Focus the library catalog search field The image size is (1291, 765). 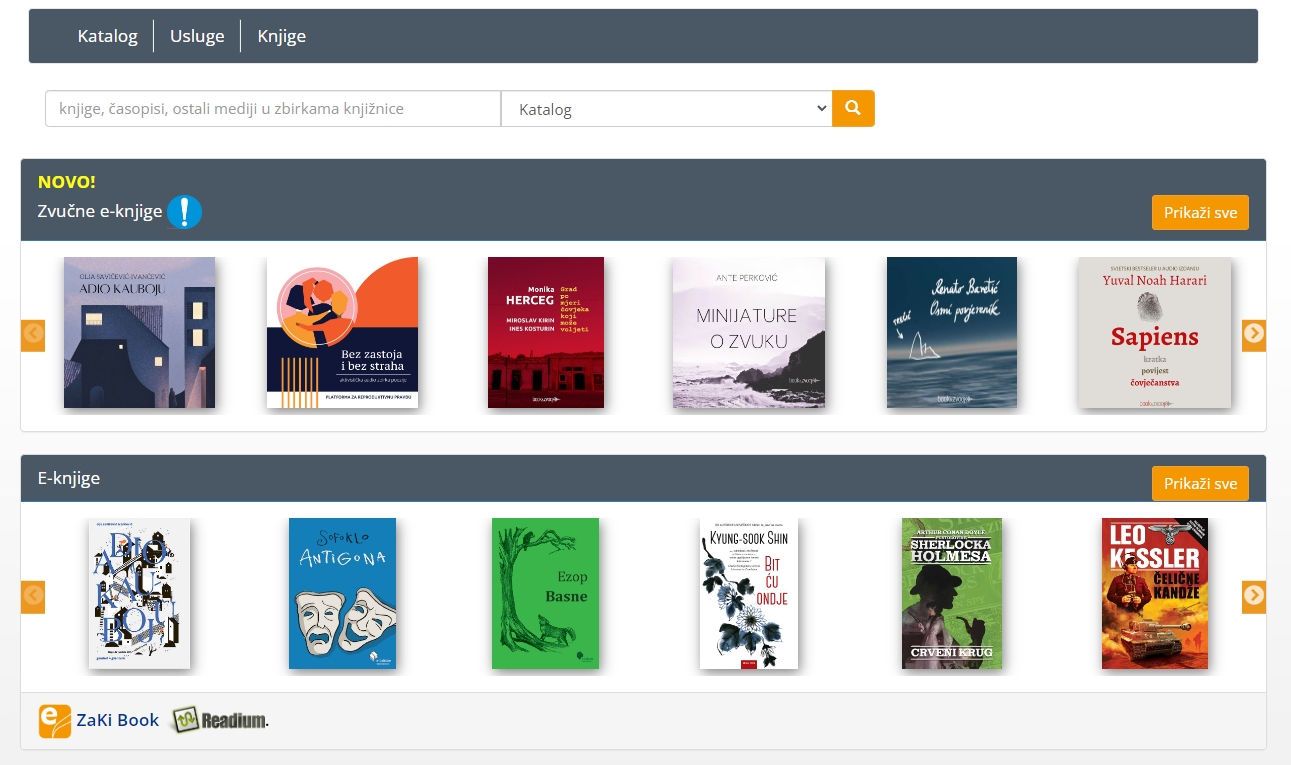click(273, 109)
